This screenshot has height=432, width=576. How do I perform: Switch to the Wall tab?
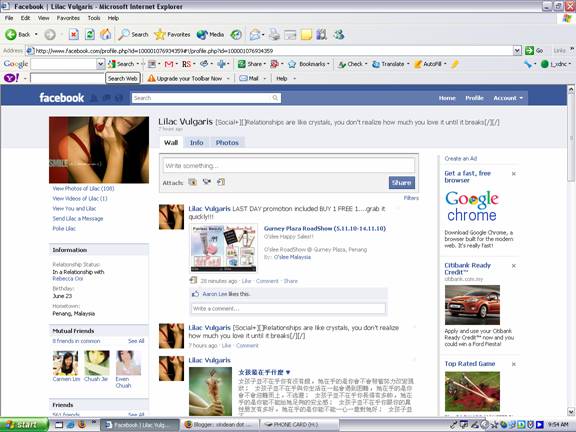coord(171,143)
